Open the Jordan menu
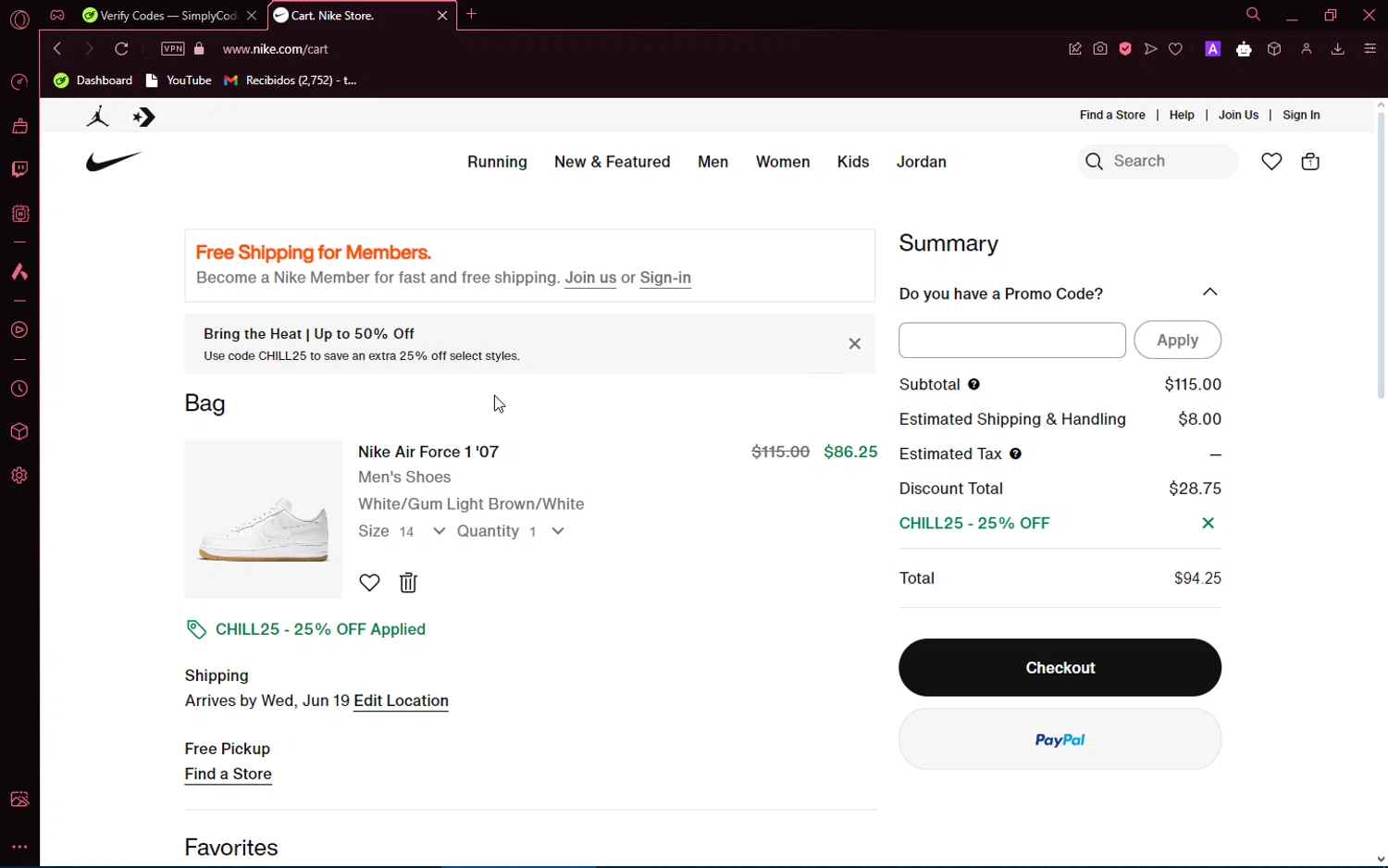This screenshot has width=1388, height=868. point(921,162)
